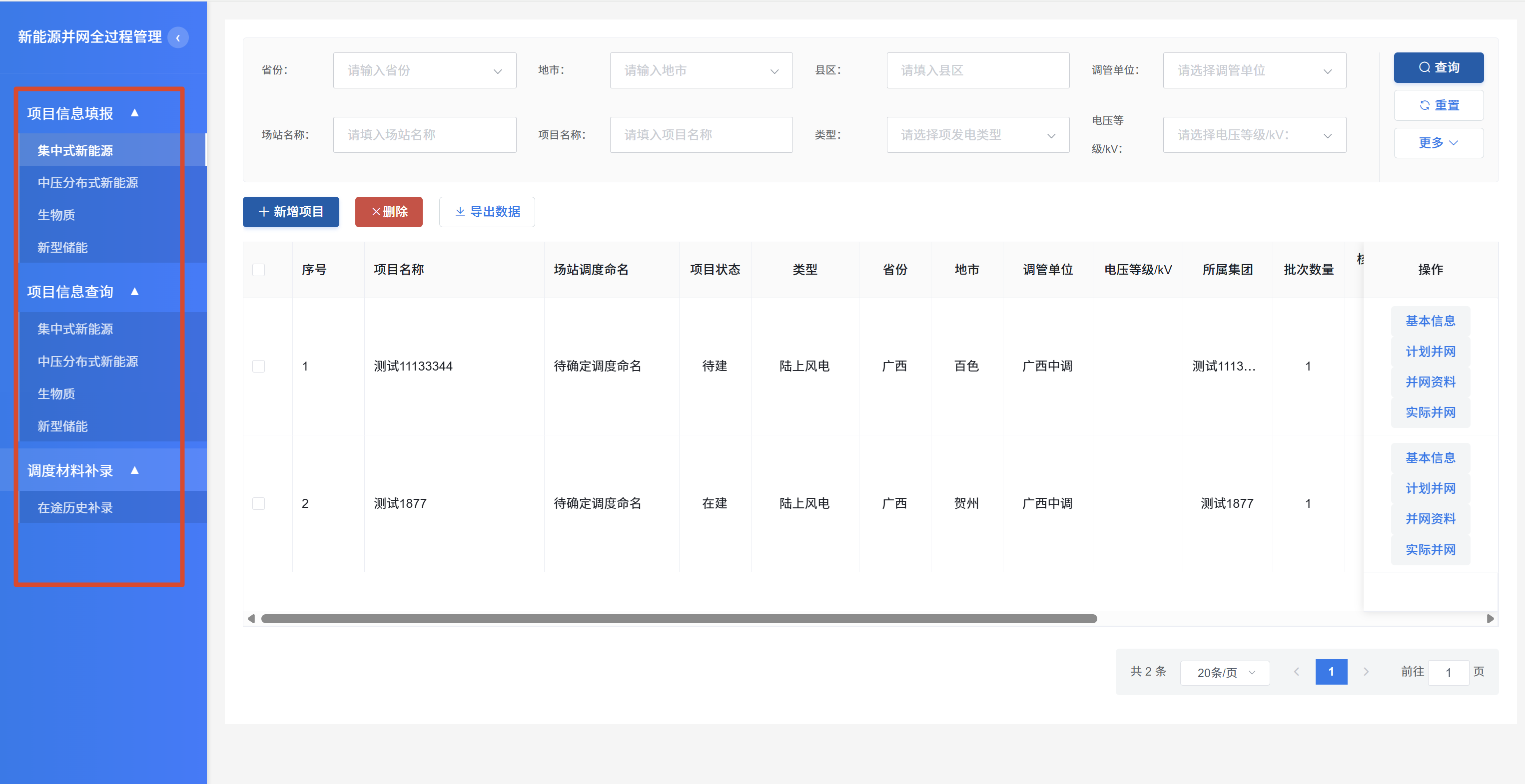Click the 批次数量 column header

(x=1309, y=270)
